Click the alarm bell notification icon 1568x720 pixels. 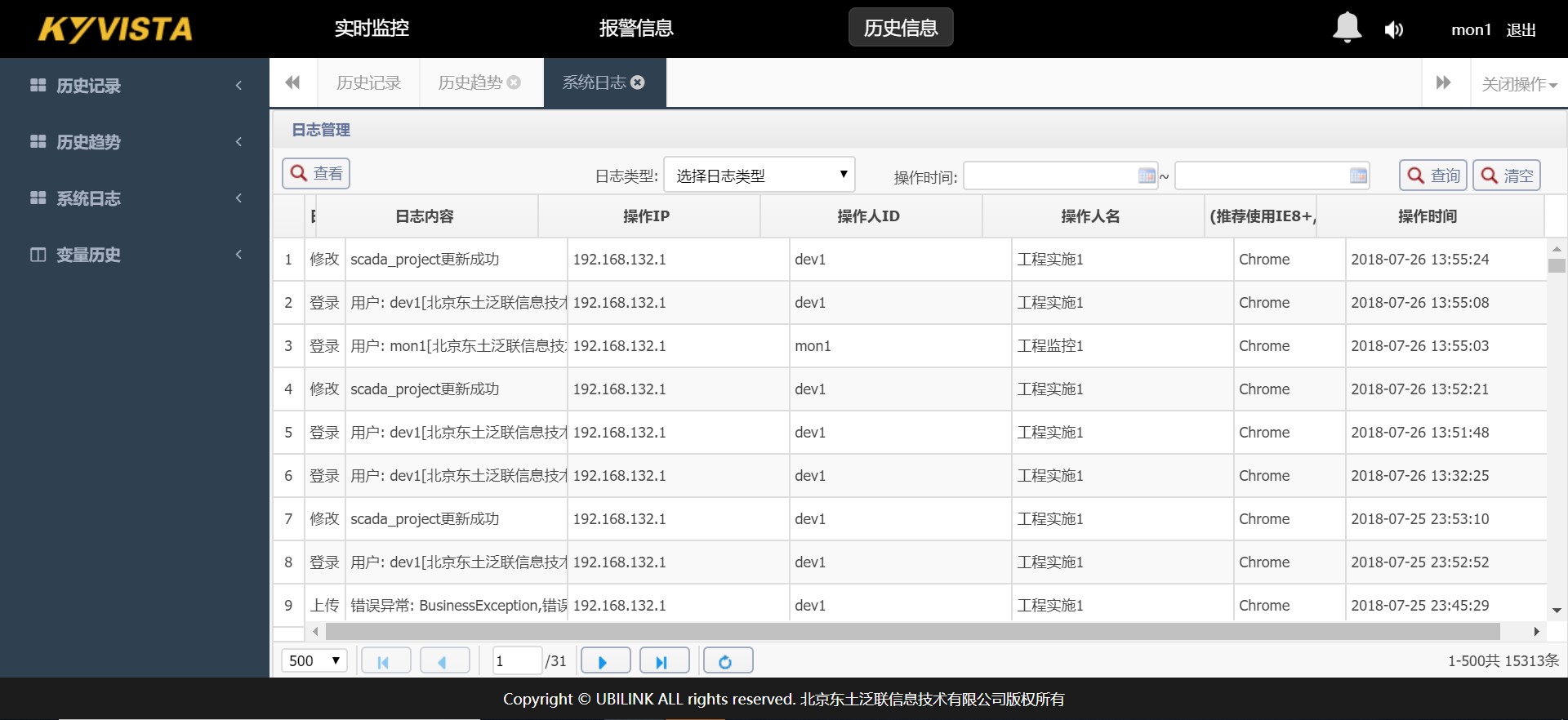pyautogui.click(x=1347, y=29)
